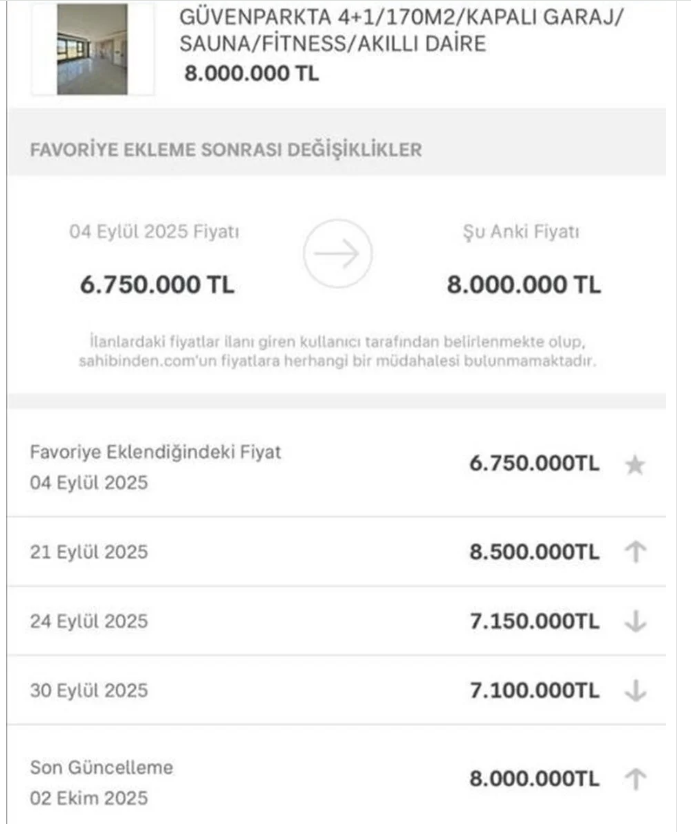Click the large 6.750.000 TL old price

click(157, 284)
